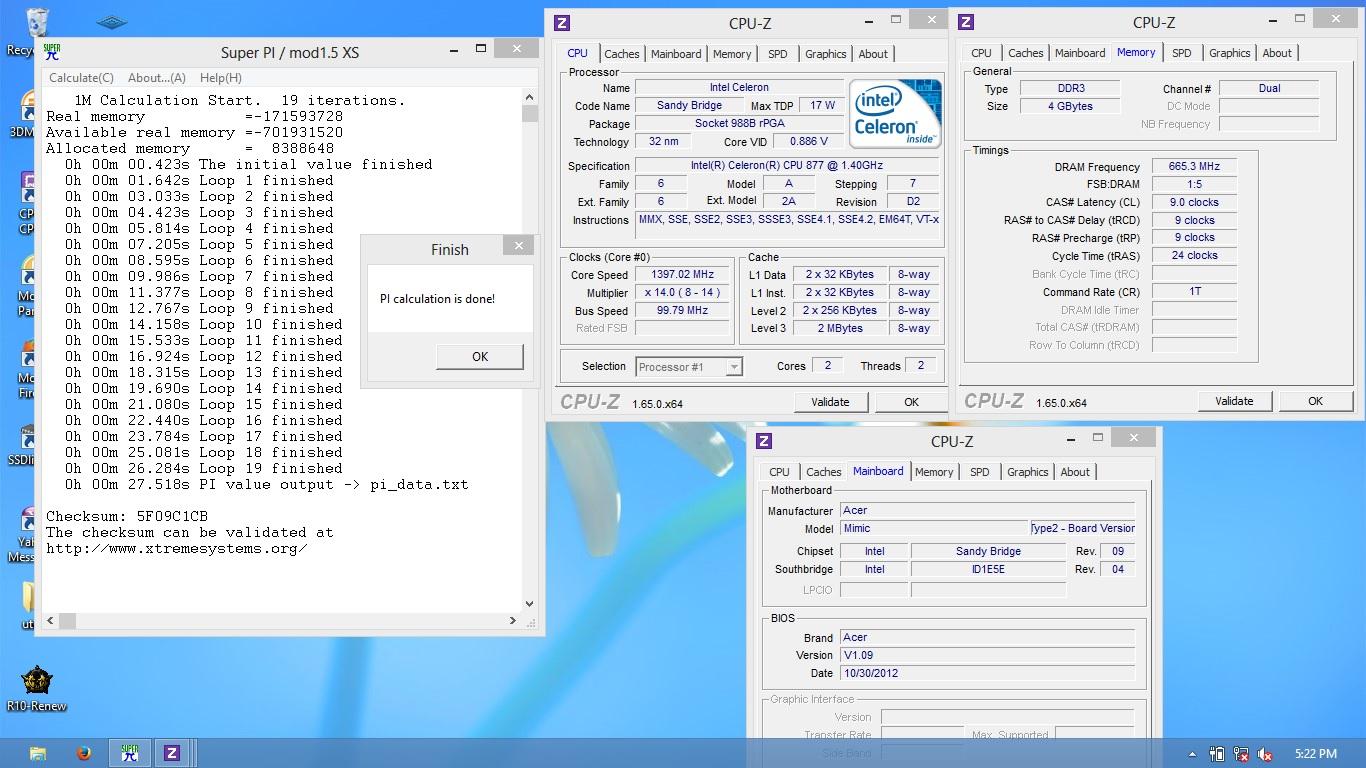Open Graphics tab in CPU-Z Processor window
1366x768 pixels.
coord(826,54)
